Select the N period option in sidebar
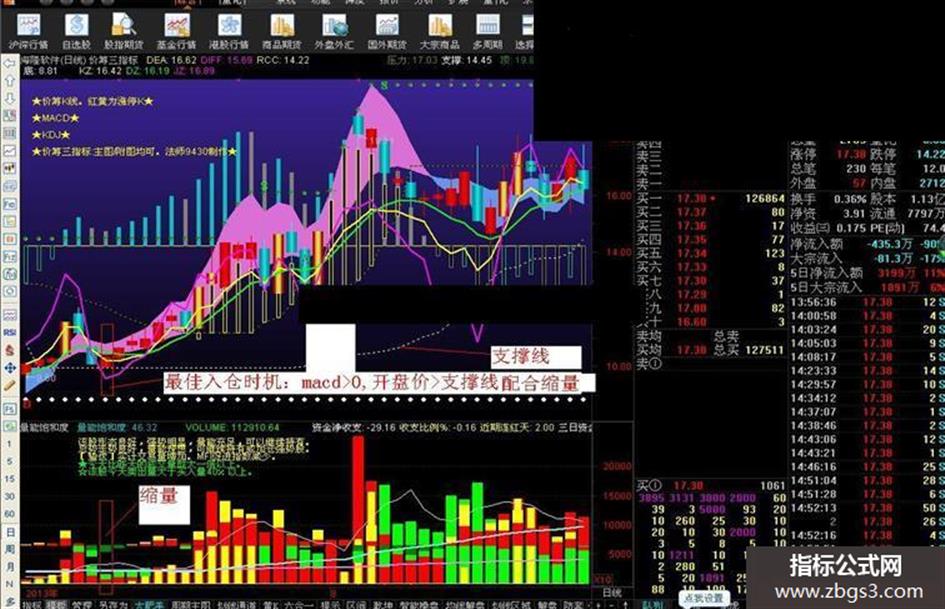The width and height of the screenshot is (945, 609). point(10,584)
